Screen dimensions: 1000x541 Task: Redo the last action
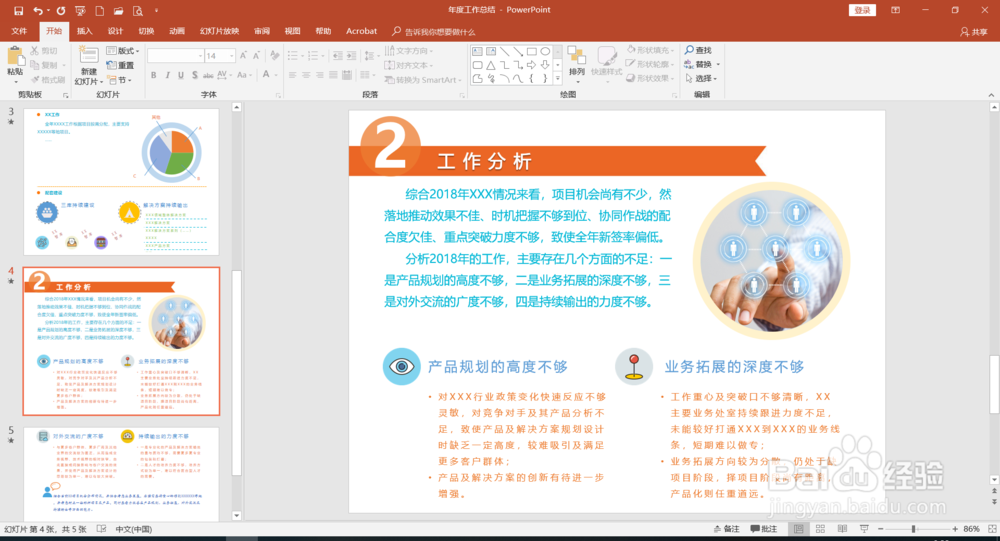(x=61, y=10)
